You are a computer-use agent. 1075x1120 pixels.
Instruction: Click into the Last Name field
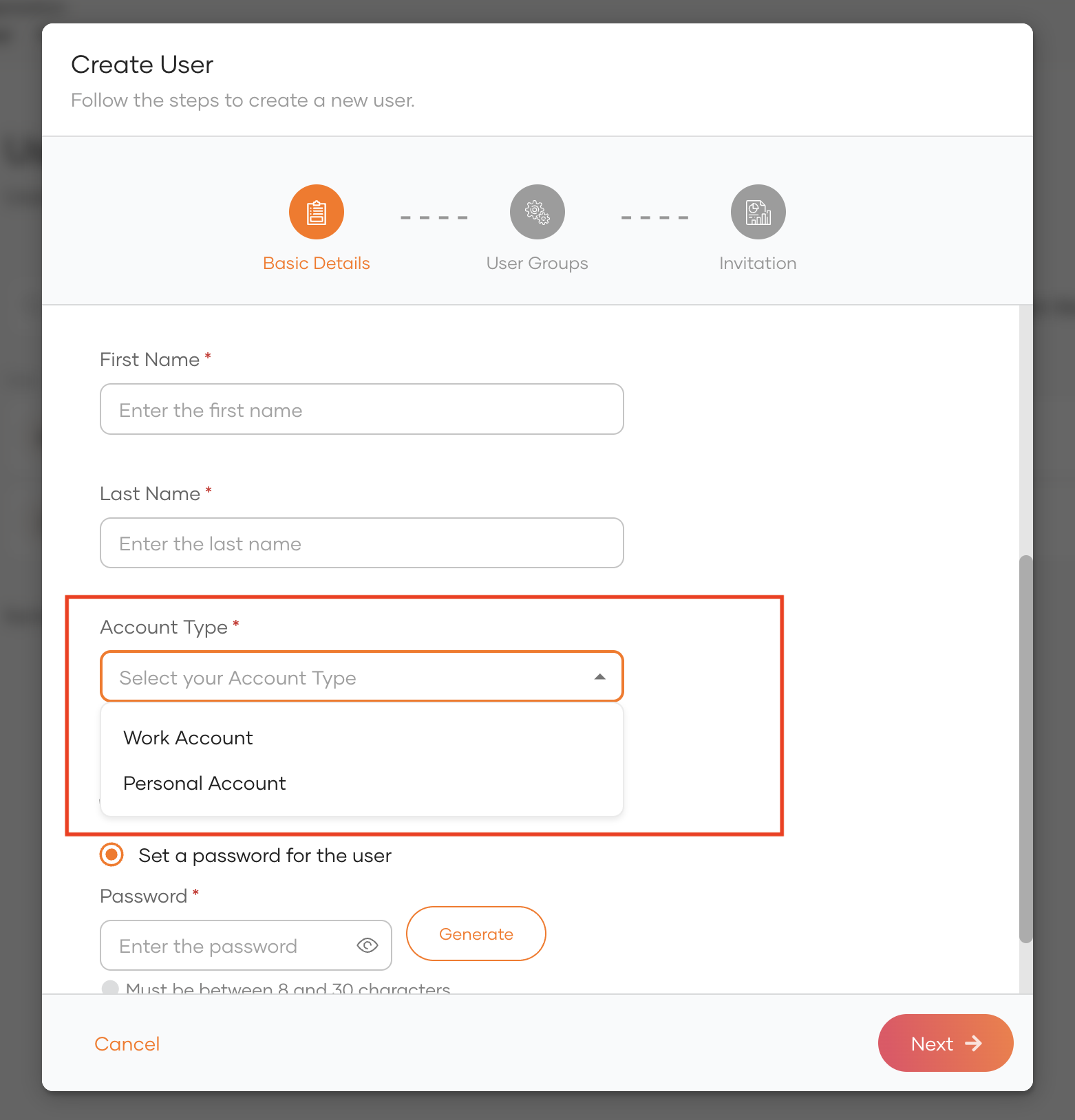[361, 543]
